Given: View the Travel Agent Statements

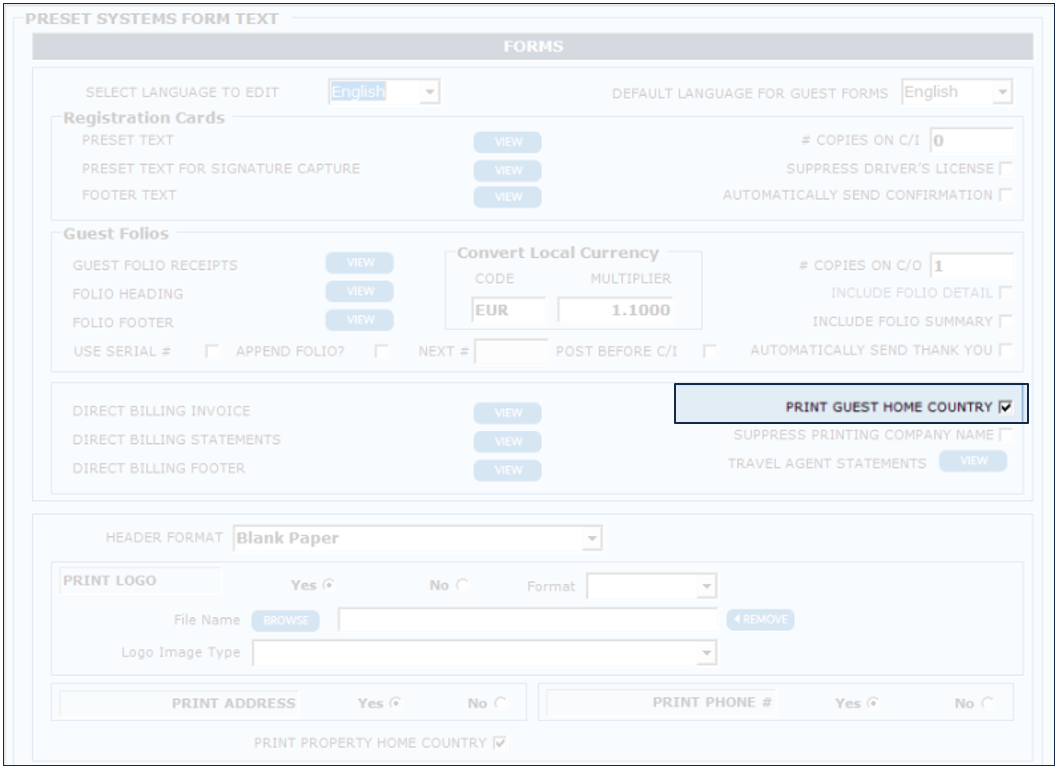Looking at the screenshot, I should [x=973, y=461].
